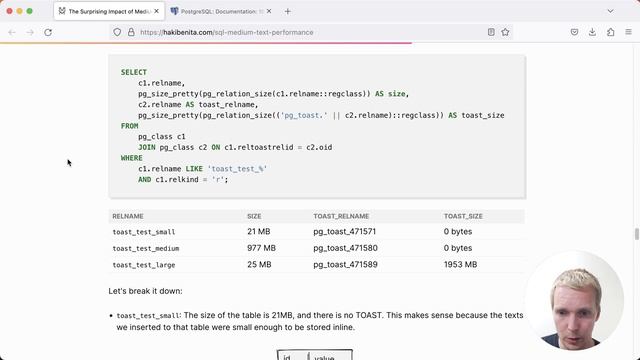List all tabs chevron

pyautogui.click(x=610, y=11)
